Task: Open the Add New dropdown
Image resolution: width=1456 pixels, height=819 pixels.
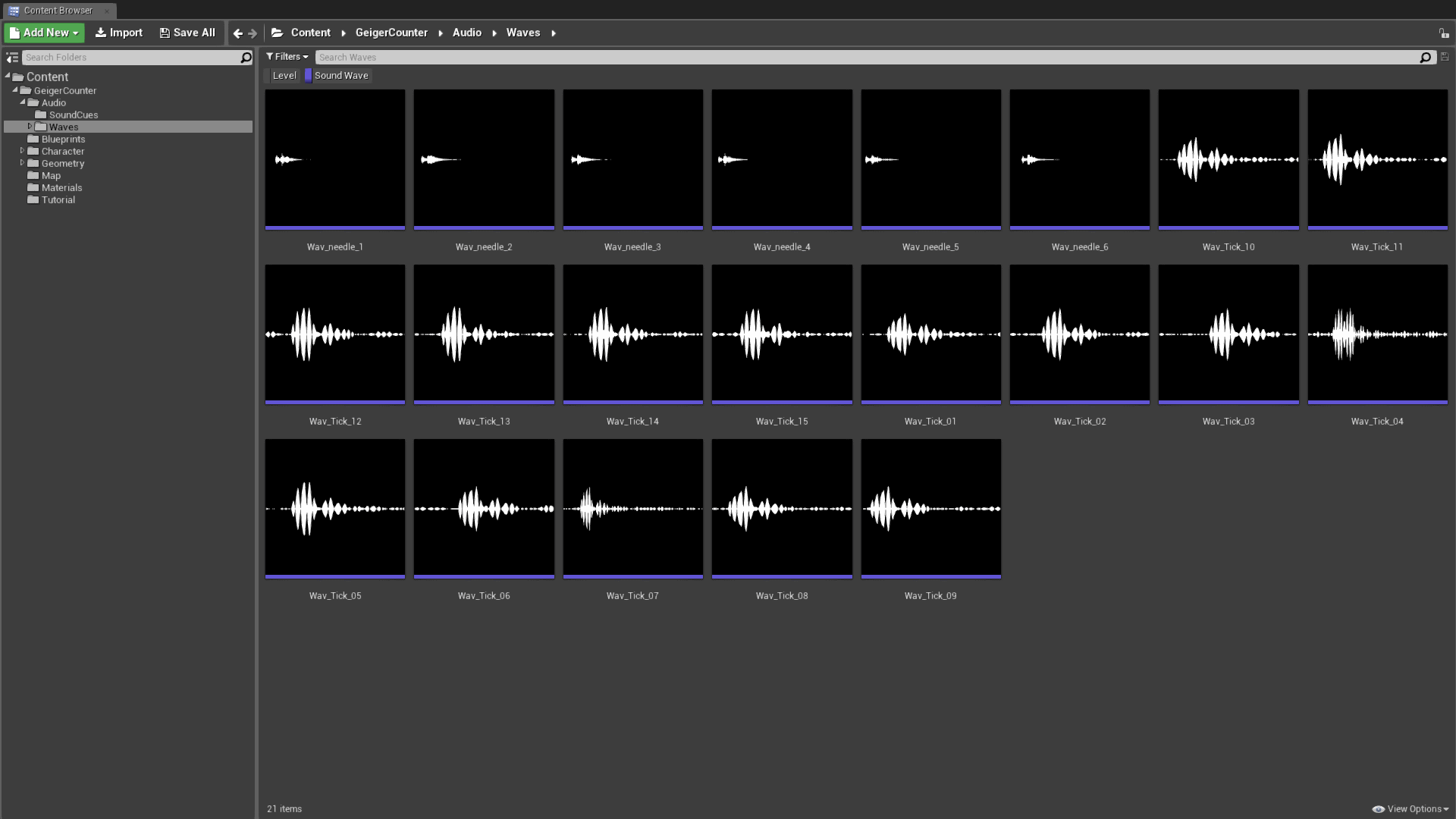Action: coord(45,33)
